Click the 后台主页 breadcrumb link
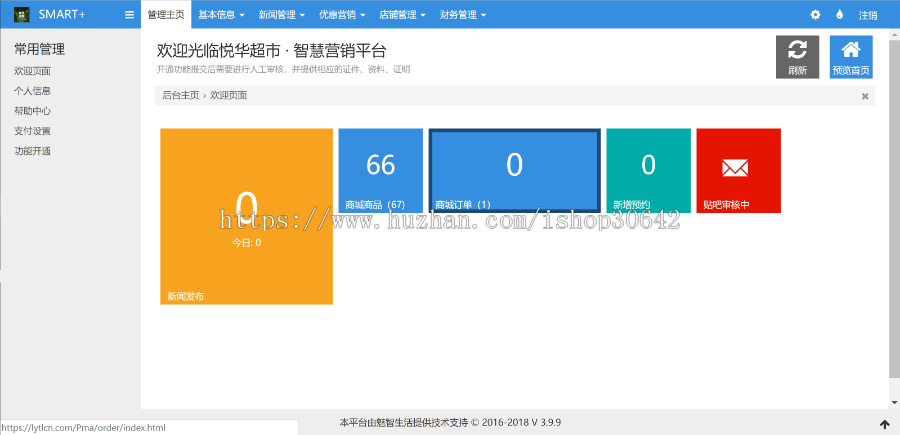 point(181,96)
